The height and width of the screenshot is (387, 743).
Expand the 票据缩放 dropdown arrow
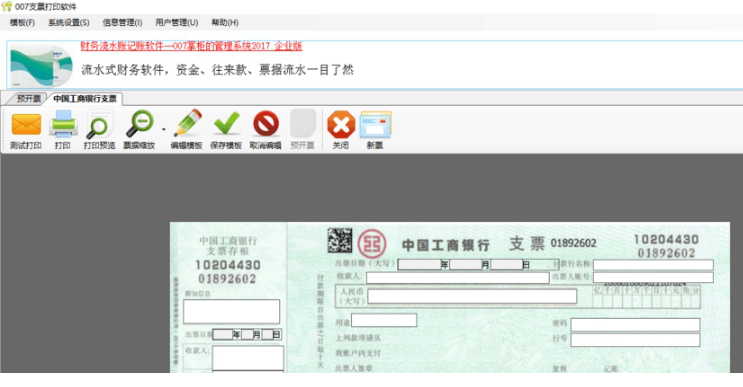[163, 129]
